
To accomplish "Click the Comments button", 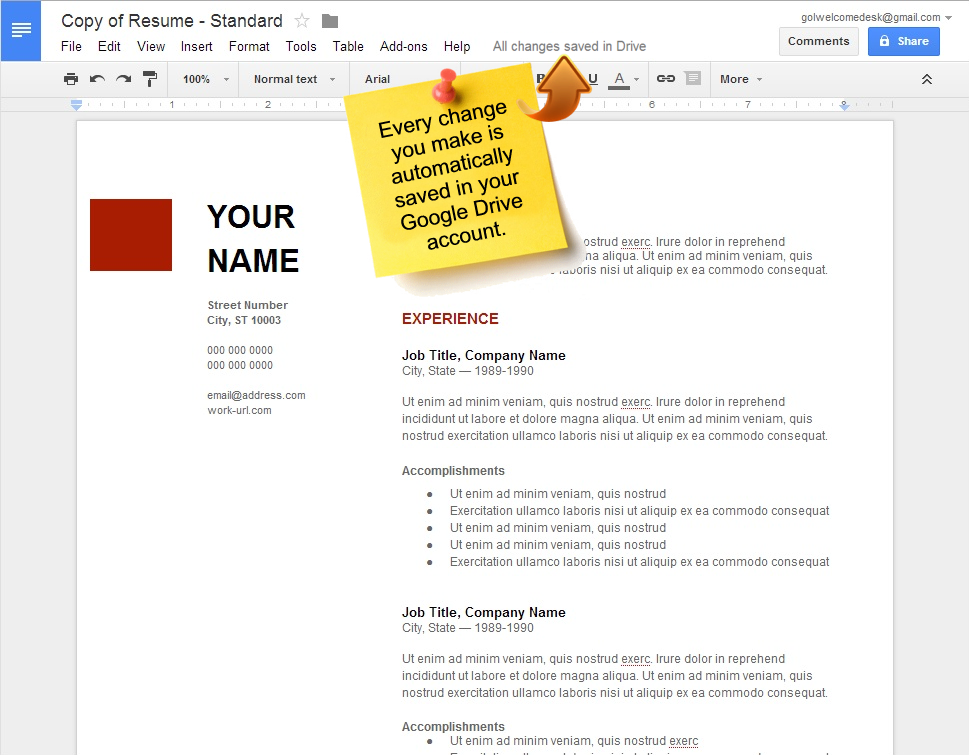I will [x=818, y=41].
